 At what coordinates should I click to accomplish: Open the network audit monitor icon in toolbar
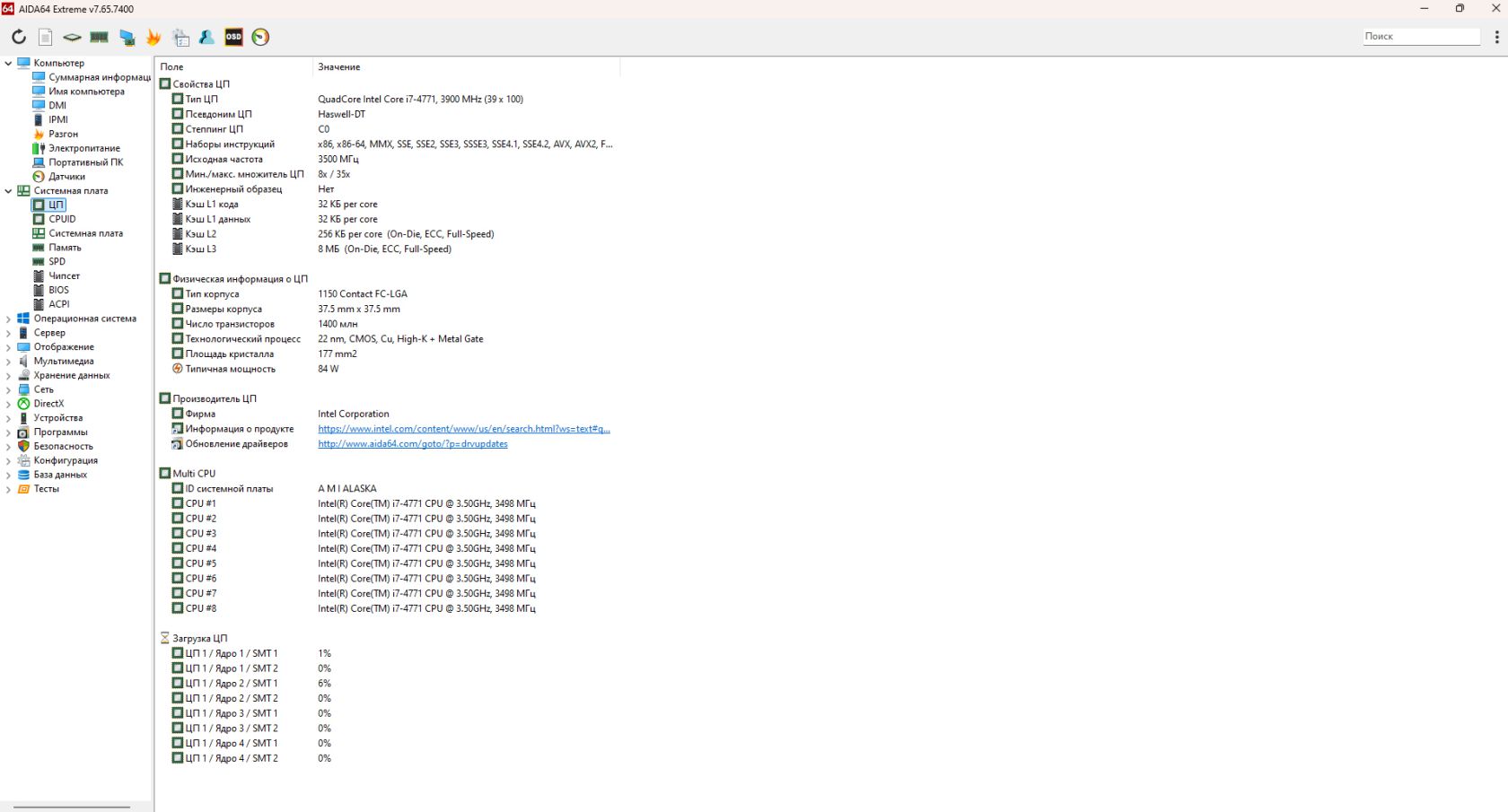pos(127,37)
